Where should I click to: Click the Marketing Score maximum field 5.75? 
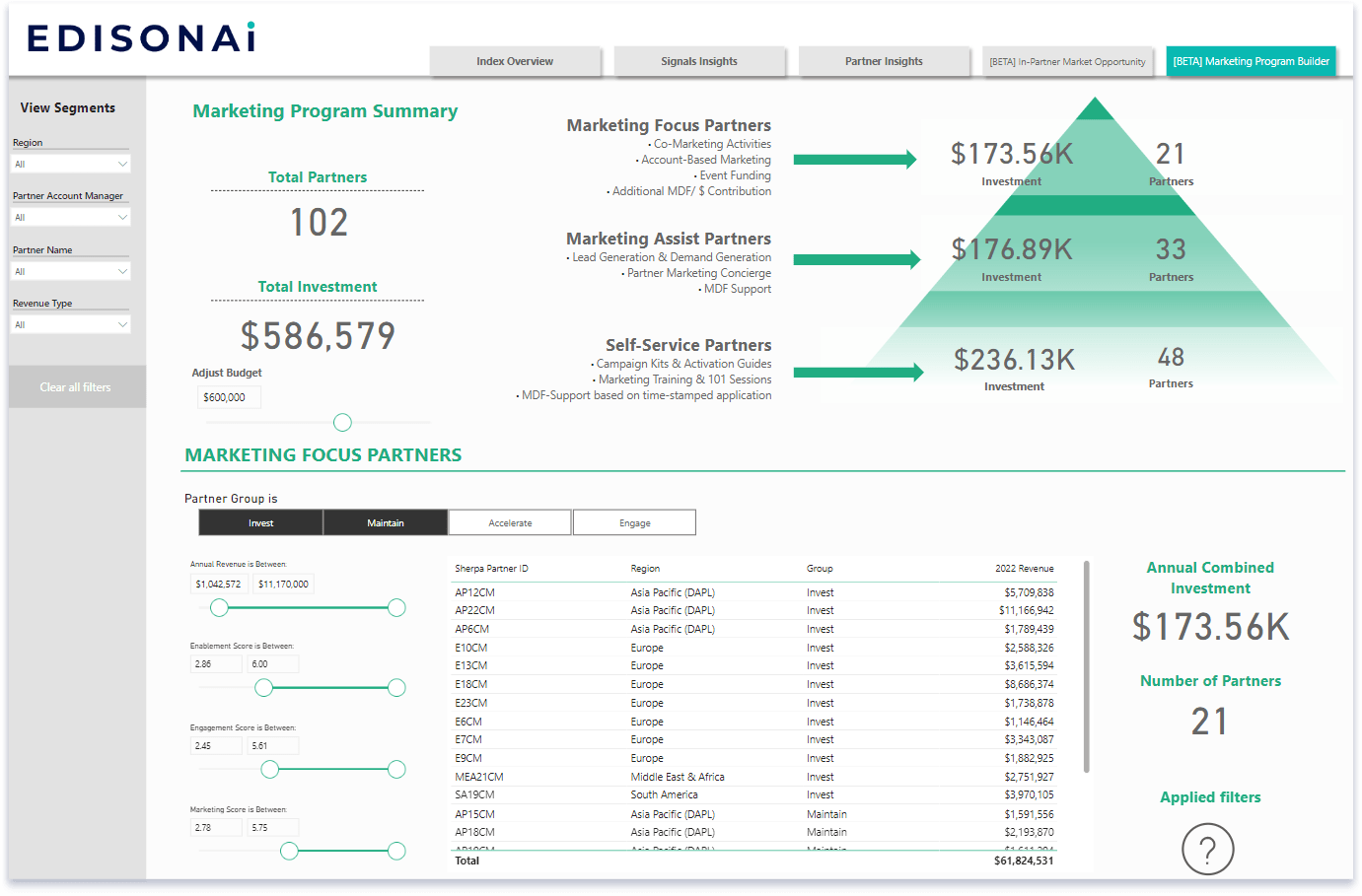coord(273,828)
